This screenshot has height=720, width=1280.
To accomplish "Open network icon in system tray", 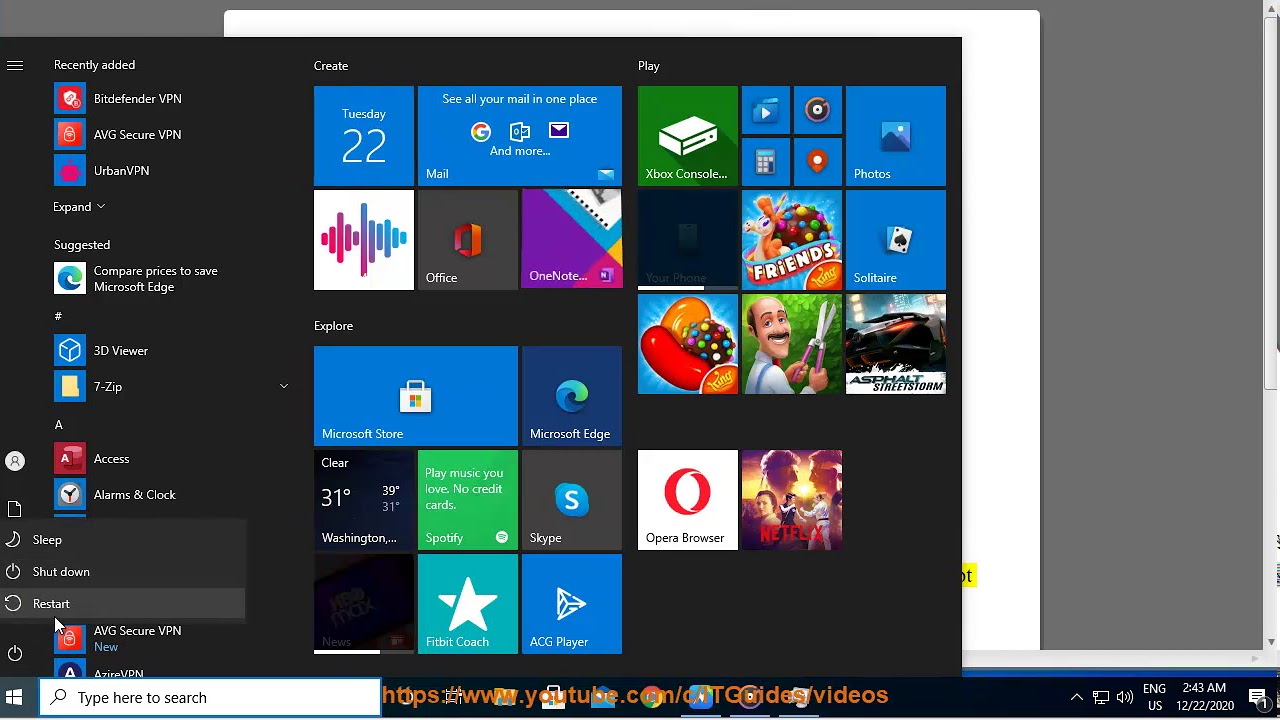I will (1100, 698).
